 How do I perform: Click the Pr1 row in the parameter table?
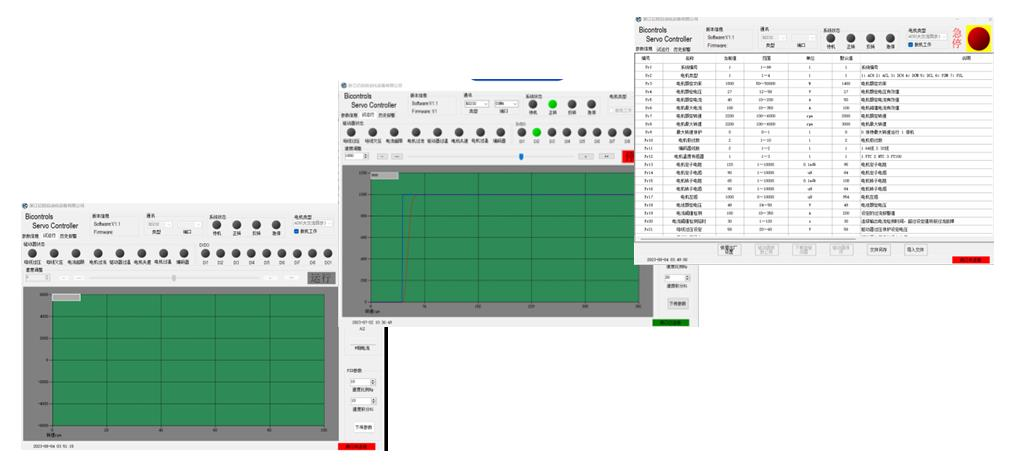(x=814, y=67)
